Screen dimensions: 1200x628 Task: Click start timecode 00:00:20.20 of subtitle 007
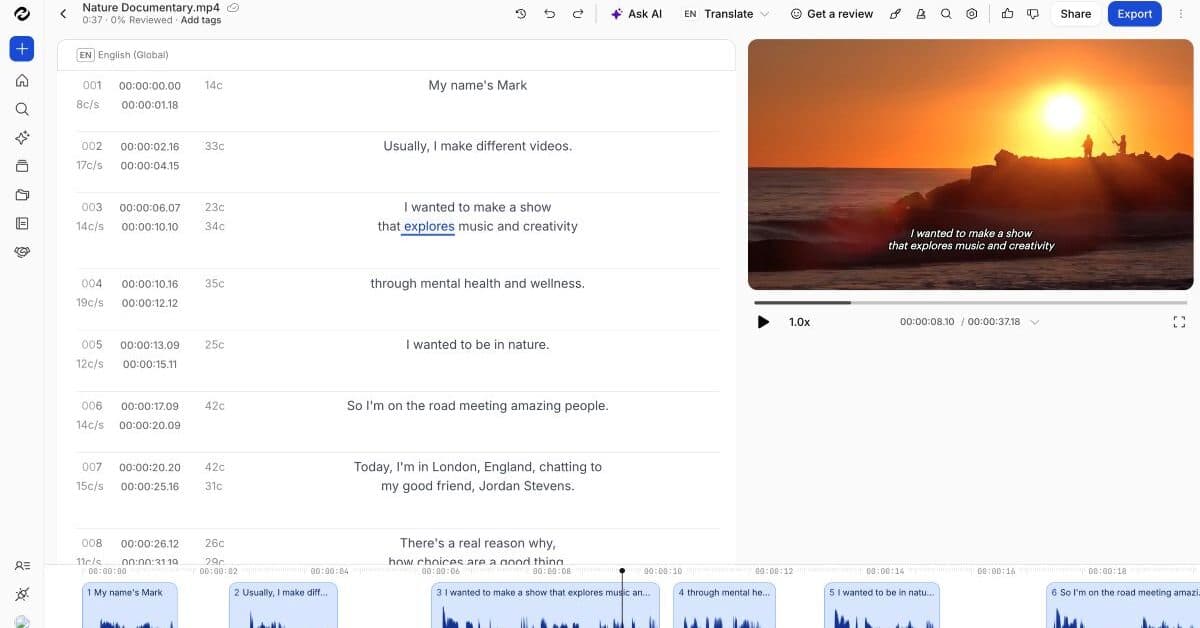coord(150,467)
